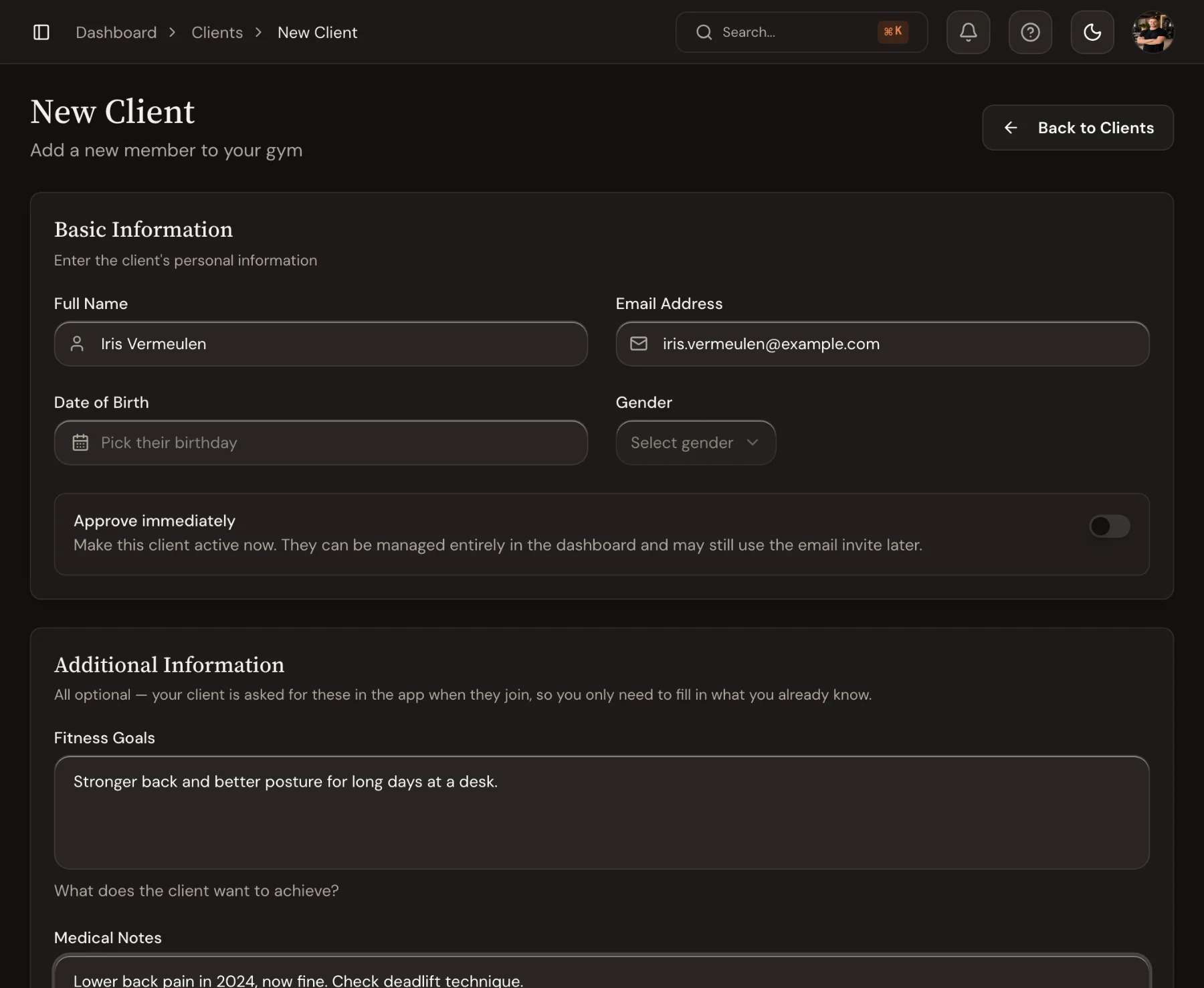Screen dimensions: 1204x988
Task: Click the Medical Notes text area
Action: click(x=601, y=972)
